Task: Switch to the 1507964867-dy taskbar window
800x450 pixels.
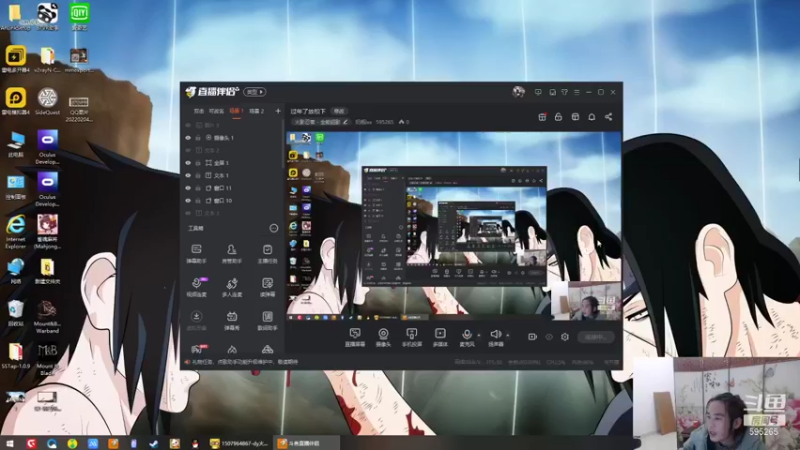Action: (240, 443)
